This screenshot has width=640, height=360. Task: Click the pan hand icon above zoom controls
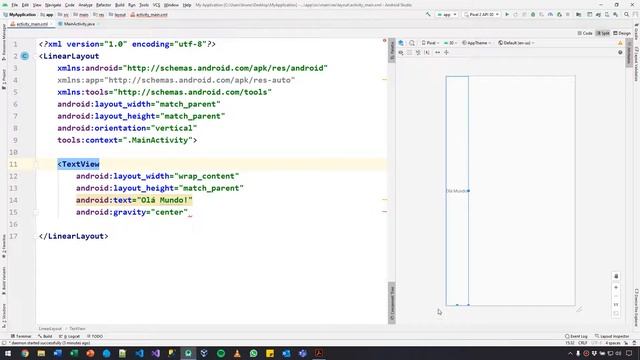click(616, 276)
